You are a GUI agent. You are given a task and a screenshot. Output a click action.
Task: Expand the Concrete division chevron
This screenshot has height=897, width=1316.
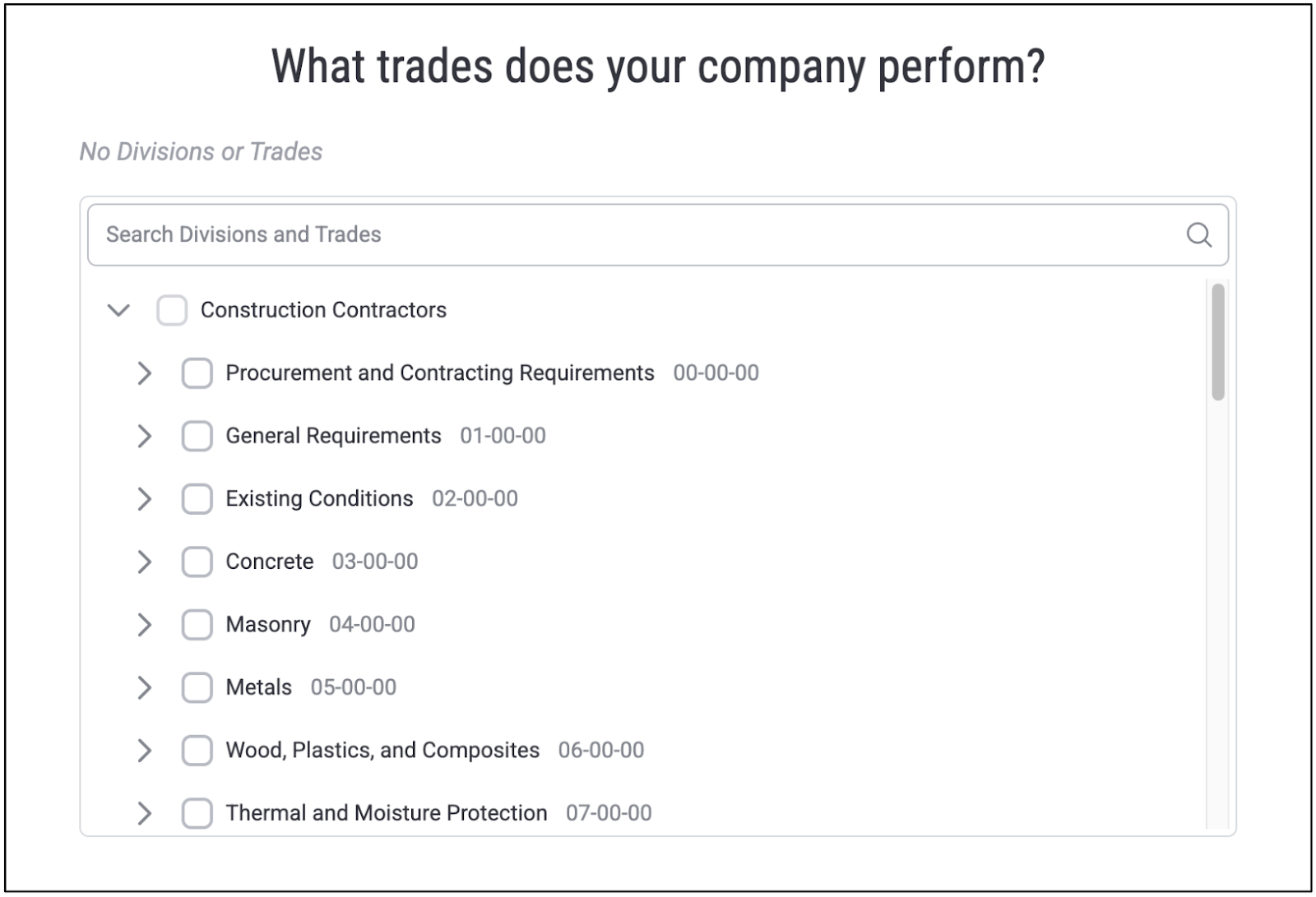(145, 562)
